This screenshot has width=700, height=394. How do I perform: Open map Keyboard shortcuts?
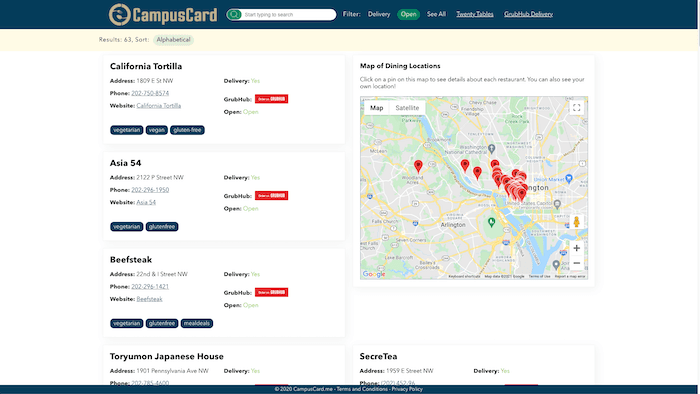pos(464,277)
